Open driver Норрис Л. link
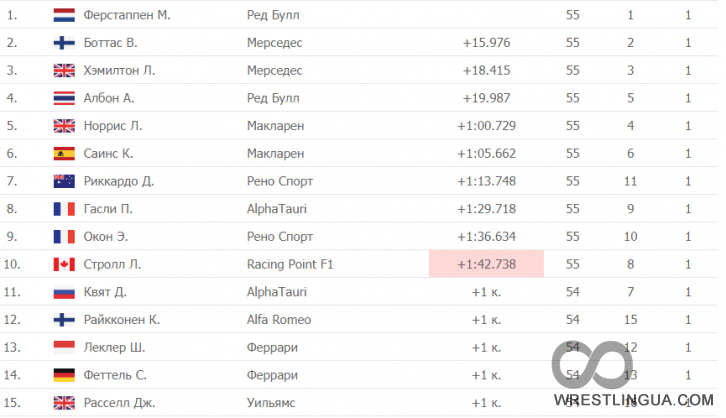726x418 pixels. [113, 126]
